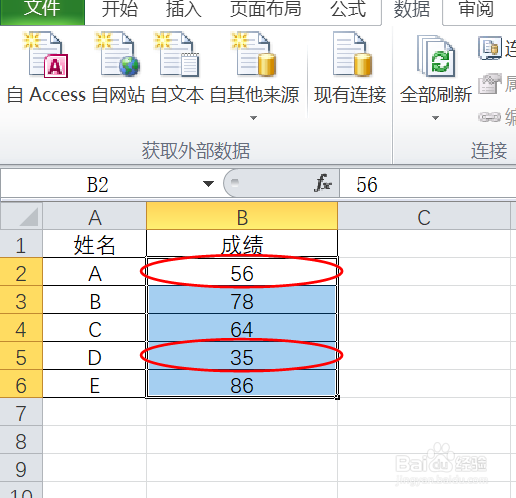Click the formula bar showing 56
This screenshot has height=498, width=516.
click(x=428, y=184)
